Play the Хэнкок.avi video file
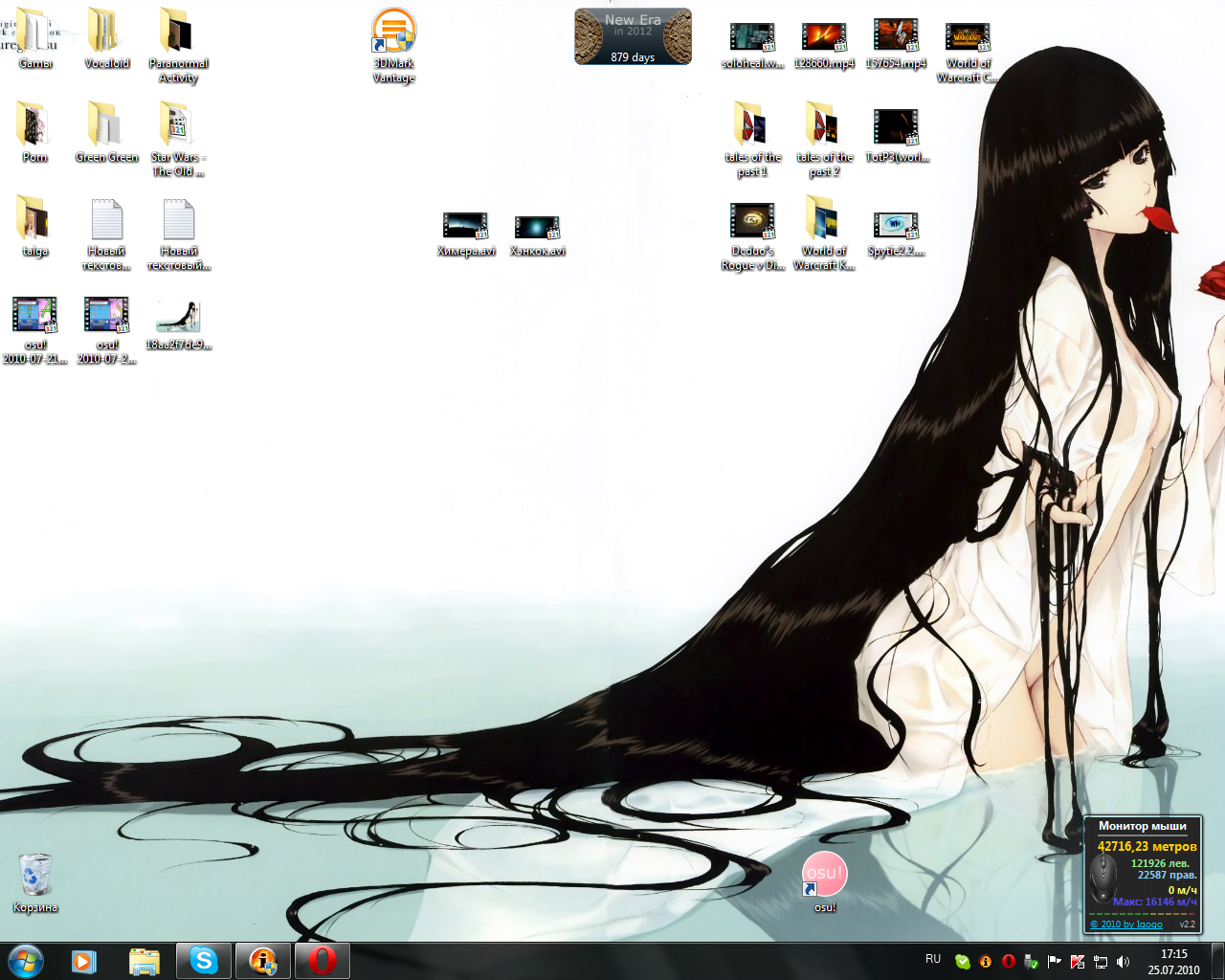Image resolution: width=1225 pixels, height=980 pixels. coord(537,227)
